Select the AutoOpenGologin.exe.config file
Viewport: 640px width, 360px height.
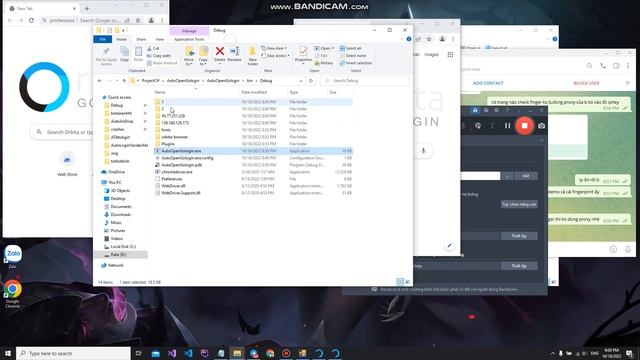point(253,158)
